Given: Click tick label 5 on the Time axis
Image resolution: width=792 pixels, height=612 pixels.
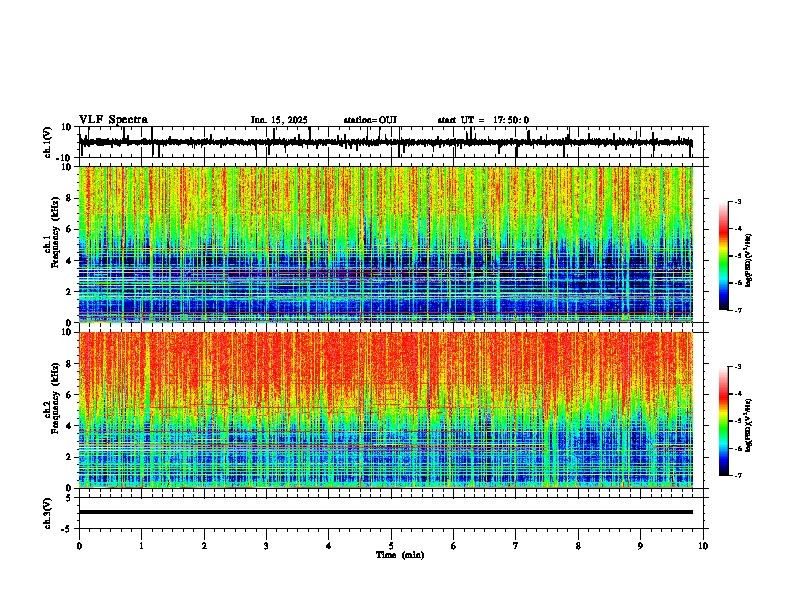Looking at the screenshot, I should click(x=391, y=546).
